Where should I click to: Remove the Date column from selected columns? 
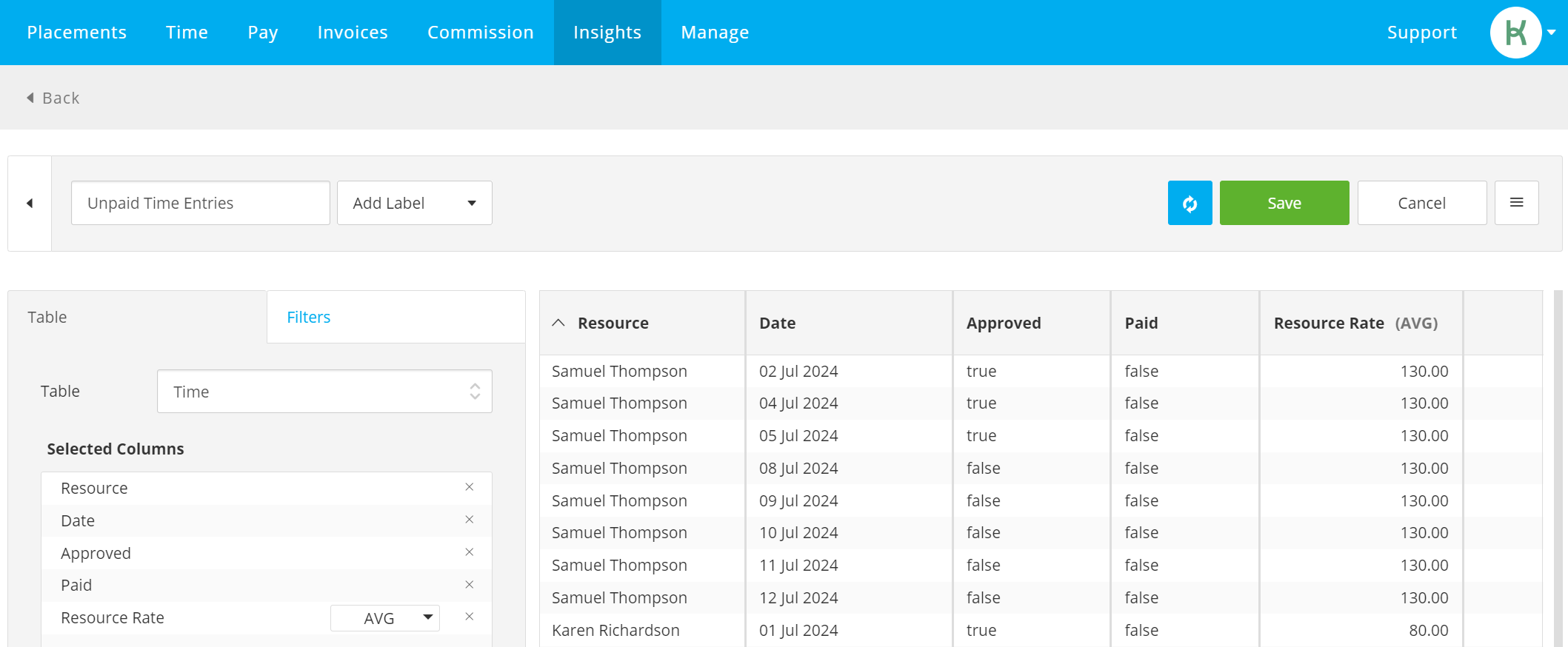click(469, 520)
